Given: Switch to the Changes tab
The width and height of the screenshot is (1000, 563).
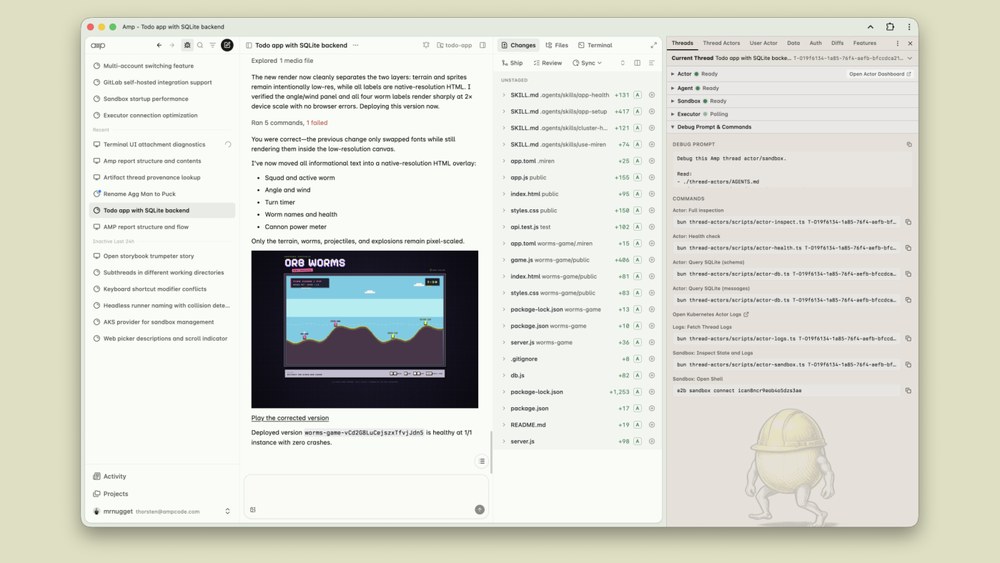Looking at the screenshot, I should (518, 45).
